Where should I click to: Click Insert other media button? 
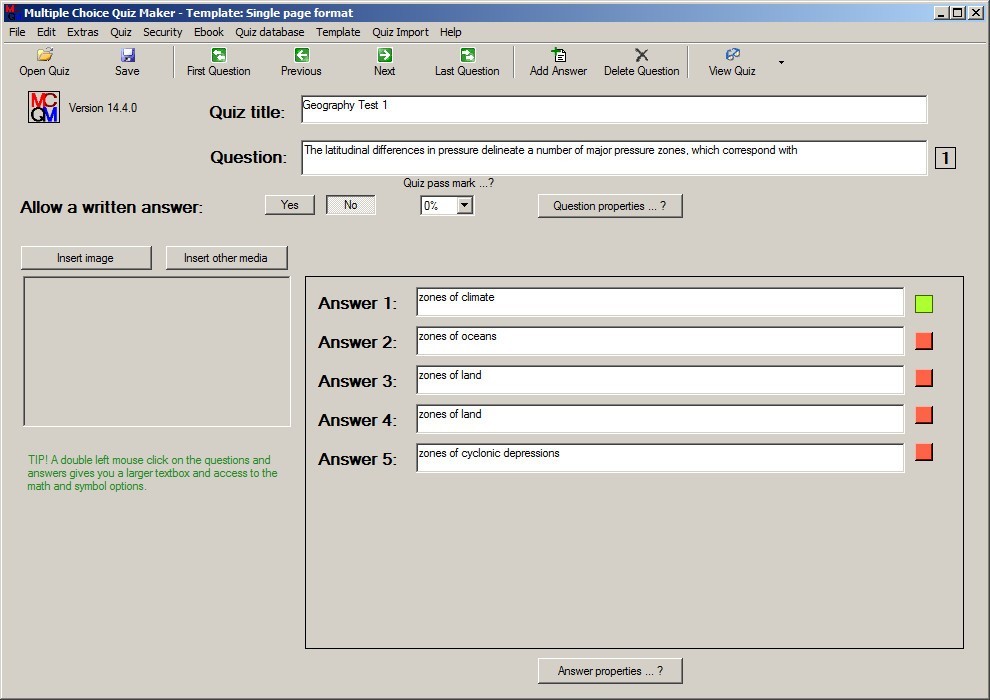tap(226, 258)
